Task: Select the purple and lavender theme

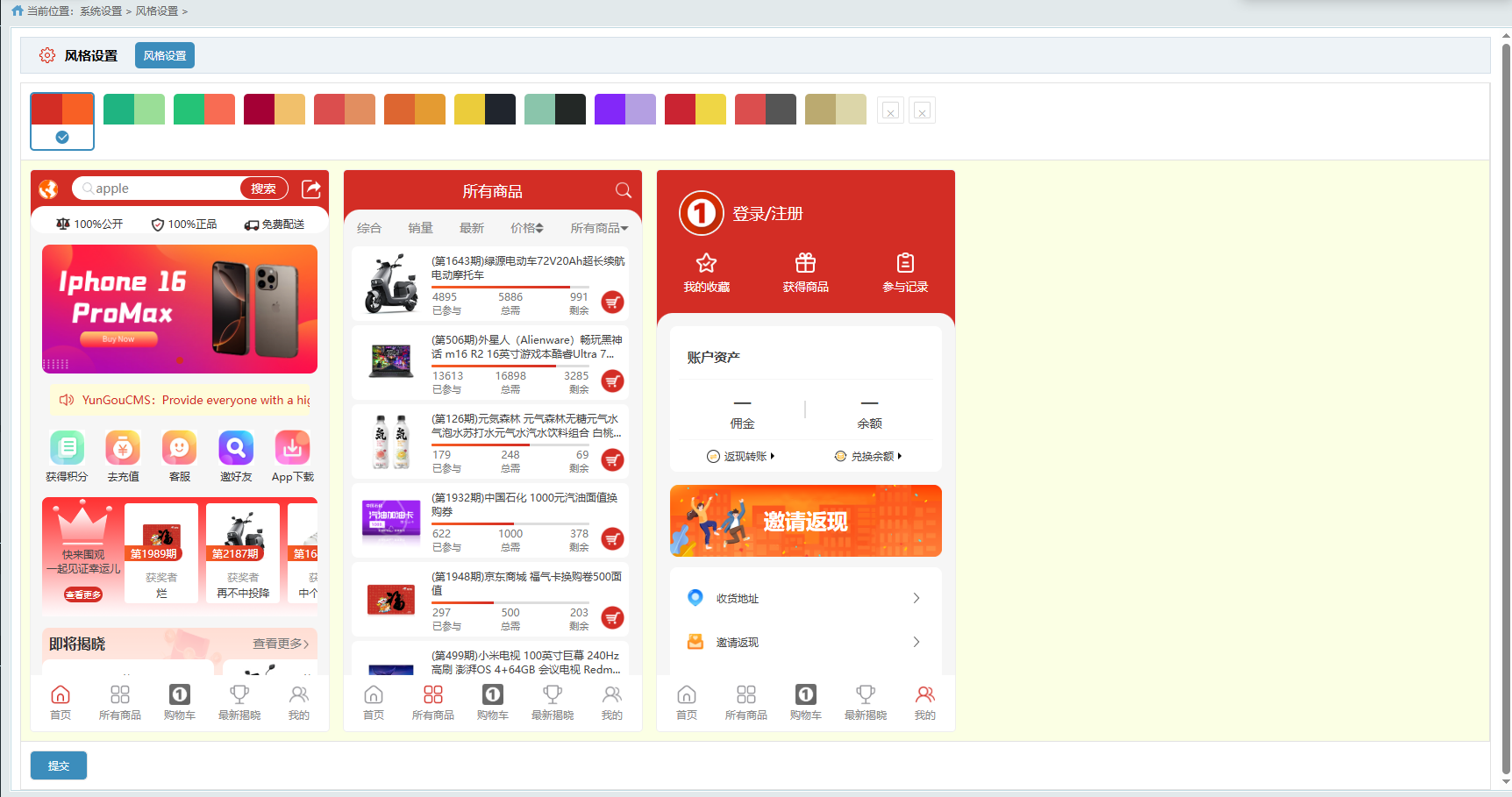Action: (625, 110)
